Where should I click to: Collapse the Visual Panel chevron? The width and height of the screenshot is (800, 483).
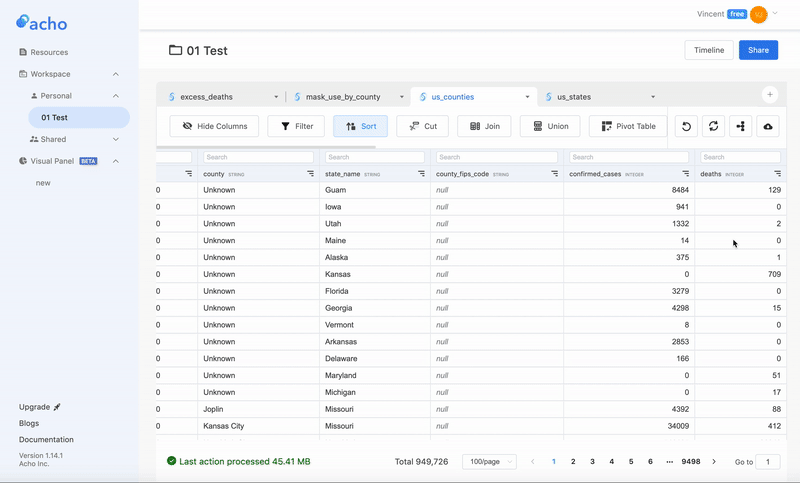(116, 161)
